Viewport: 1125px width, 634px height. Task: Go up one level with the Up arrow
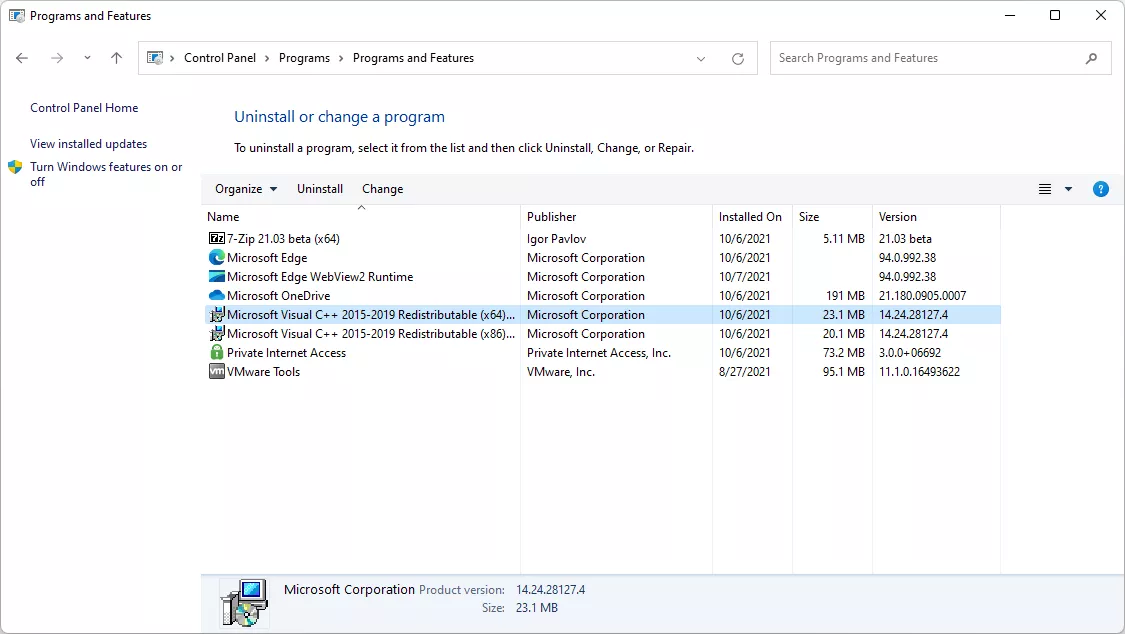pyautogui.click(x=116, y=58)
